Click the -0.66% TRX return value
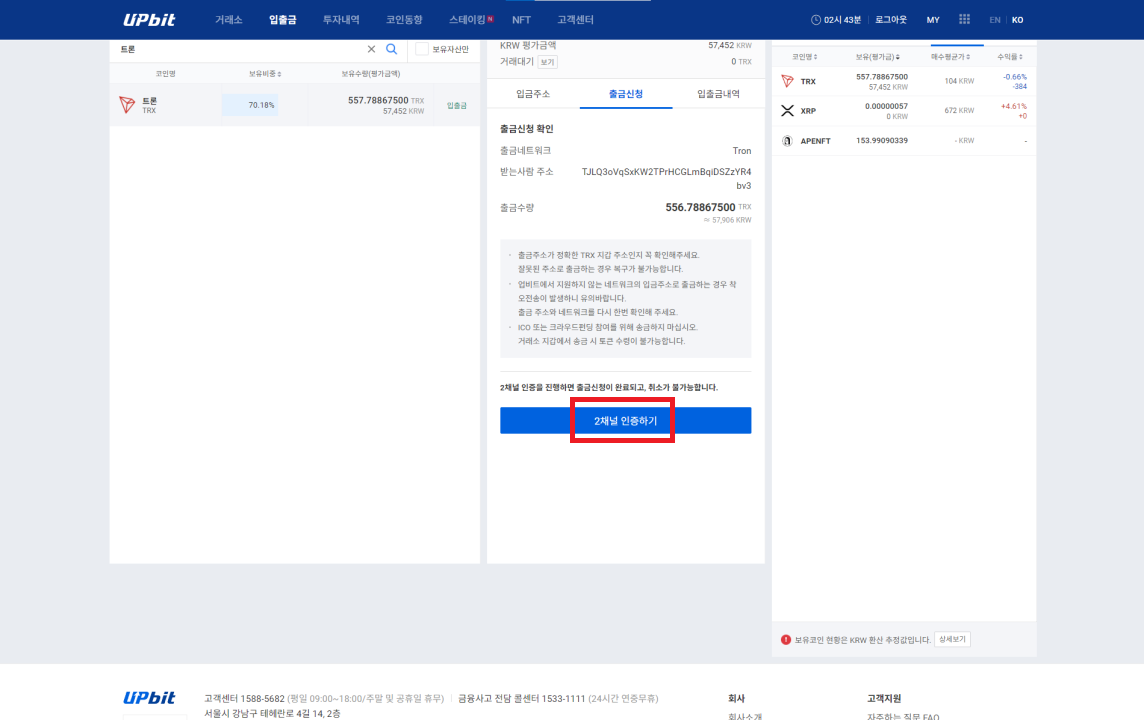1144x720 pixels. [1014, 77]
